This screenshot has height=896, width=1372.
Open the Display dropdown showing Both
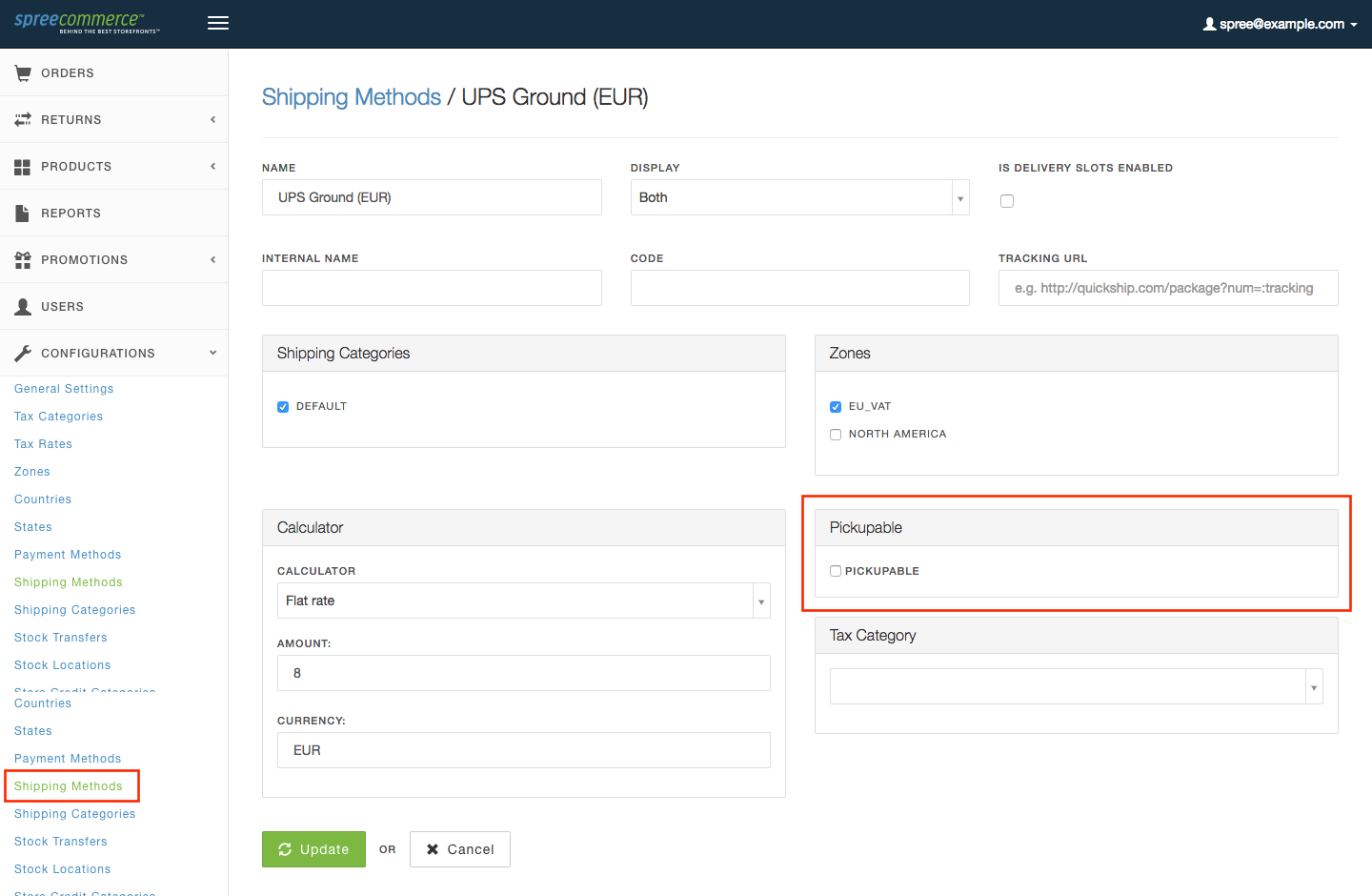click(x=799, y=197)
